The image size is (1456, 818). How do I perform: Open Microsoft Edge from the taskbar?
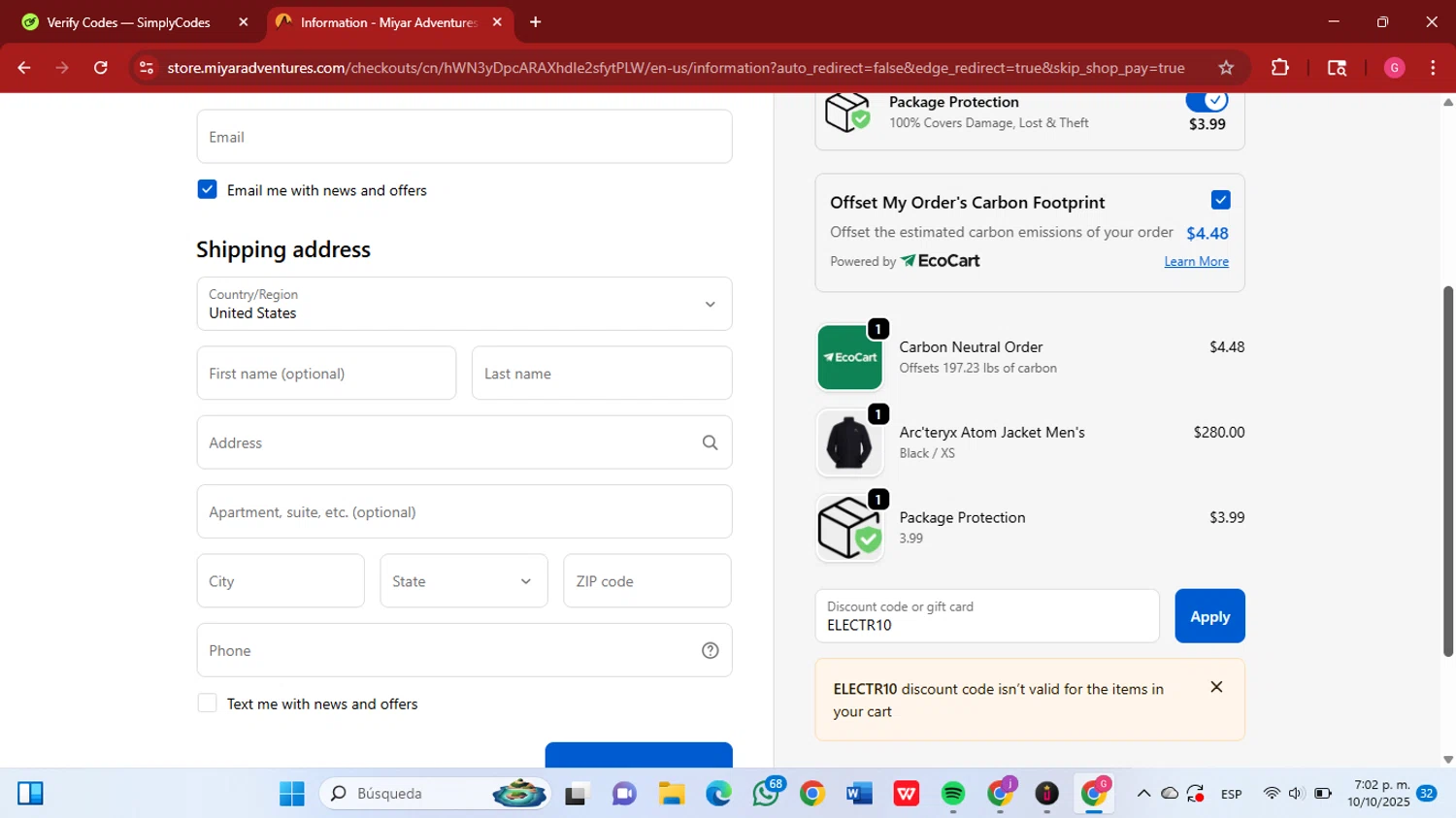pyautogui.click(x=718, y=794)
